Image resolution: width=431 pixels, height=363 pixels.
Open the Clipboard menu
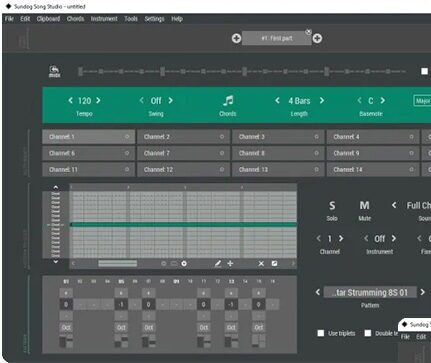pos(48,19)
